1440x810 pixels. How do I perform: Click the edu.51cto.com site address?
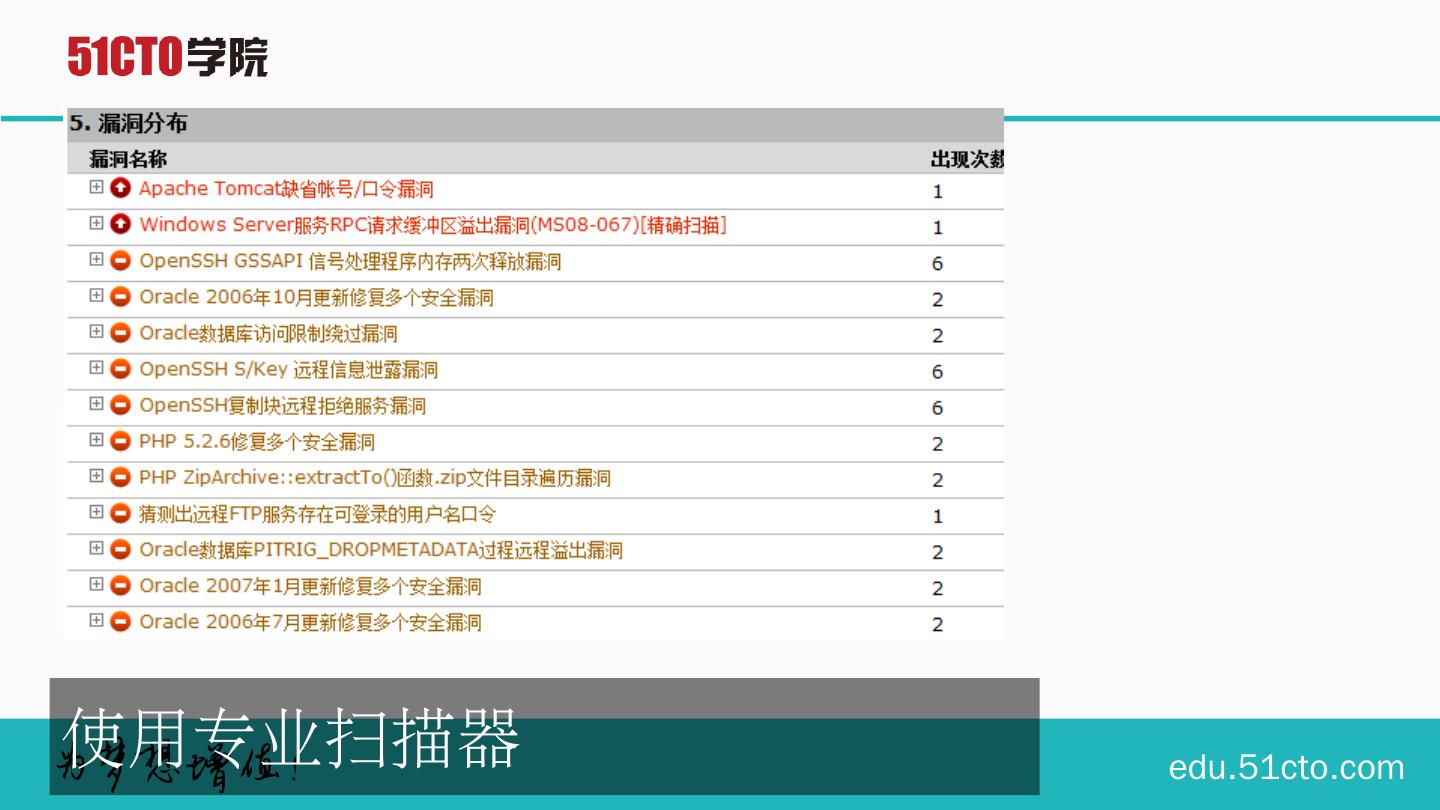(1286, 767)
